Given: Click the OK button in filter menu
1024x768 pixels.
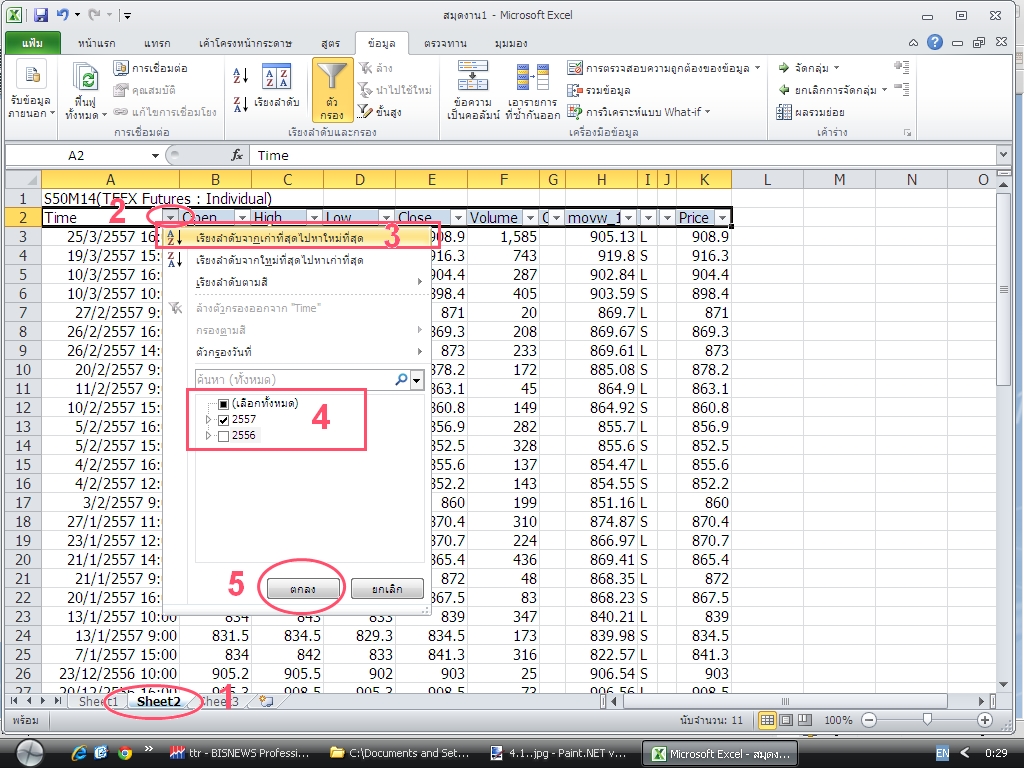Looking at the screenshot, I should point(302,588).
